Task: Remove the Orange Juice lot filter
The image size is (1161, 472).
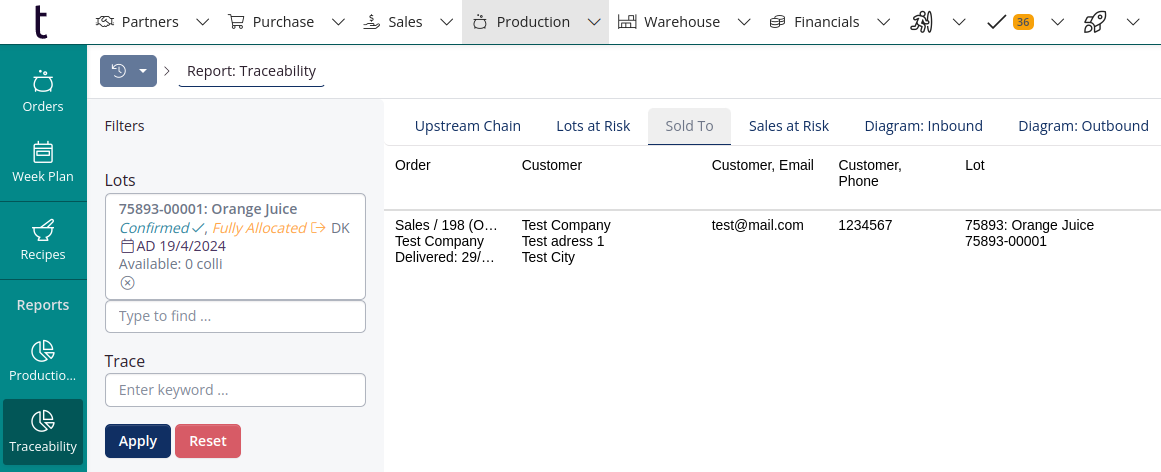Action: pyautogui.click(x=127, y=283)
